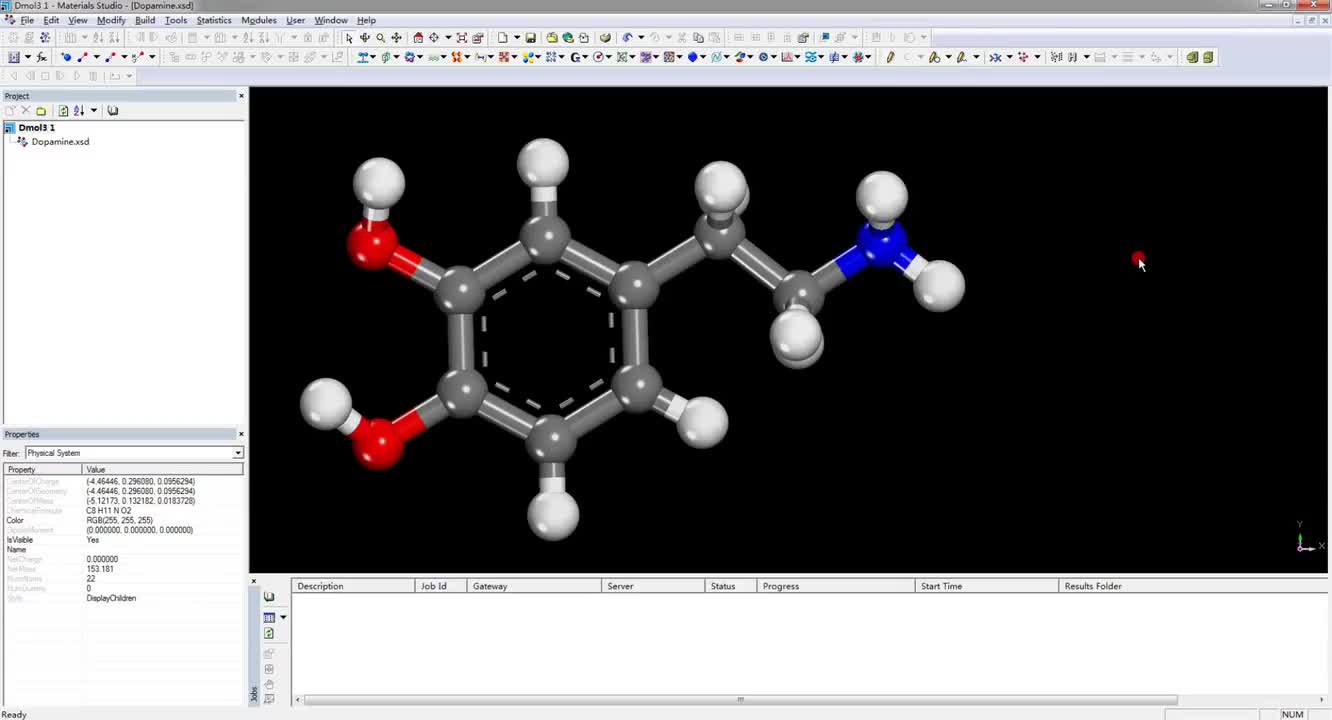Close the Properties panel

(x=241, y=434)
